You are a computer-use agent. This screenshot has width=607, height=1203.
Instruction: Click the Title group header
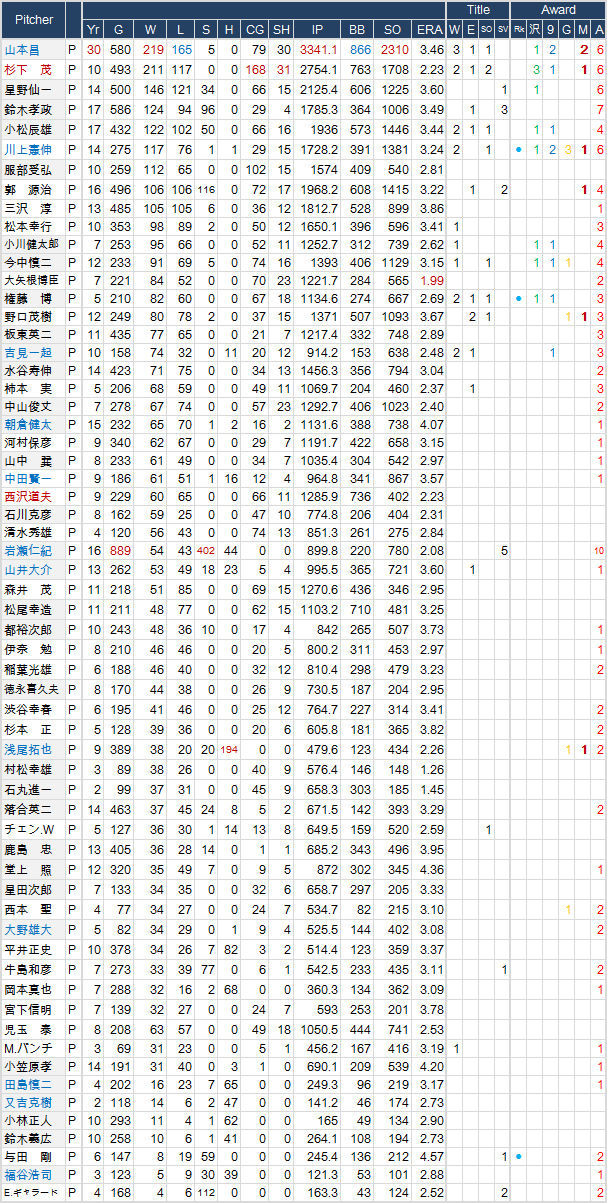479,10
